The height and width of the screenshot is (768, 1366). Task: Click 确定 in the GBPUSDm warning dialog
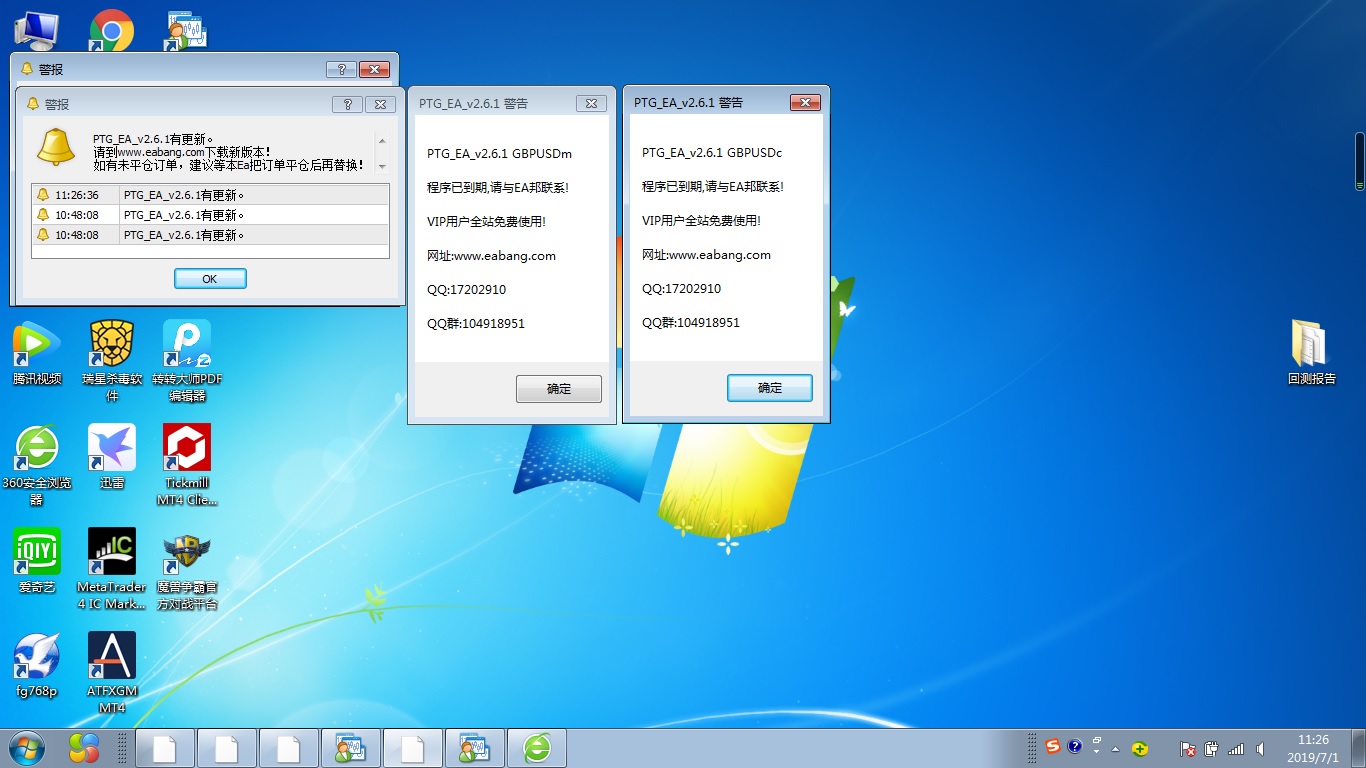pos(559,389)
